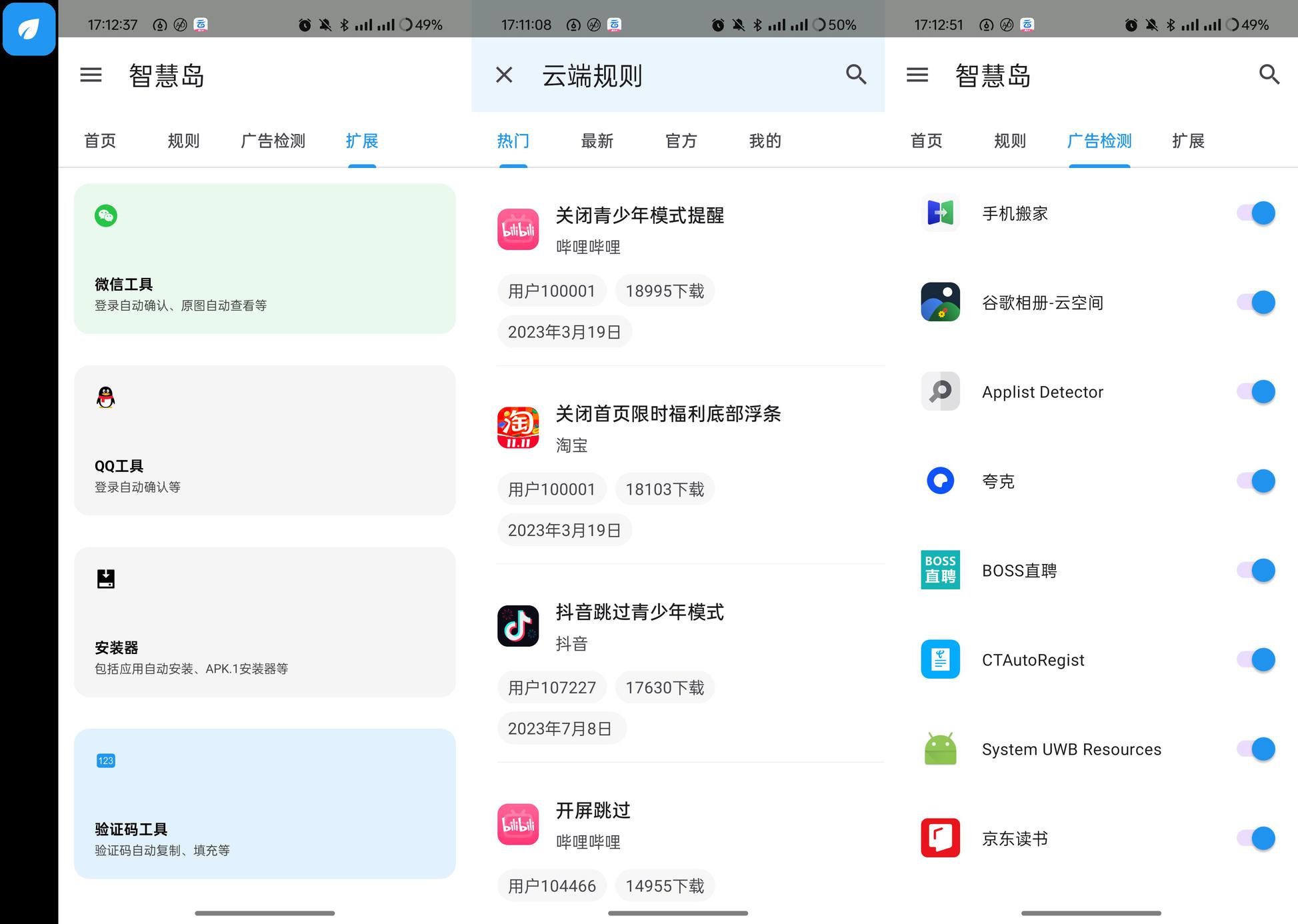Tap 用户104466 chip under 开屏跳过
Viewport: 1298px width, 924px height.
[552, 886]
